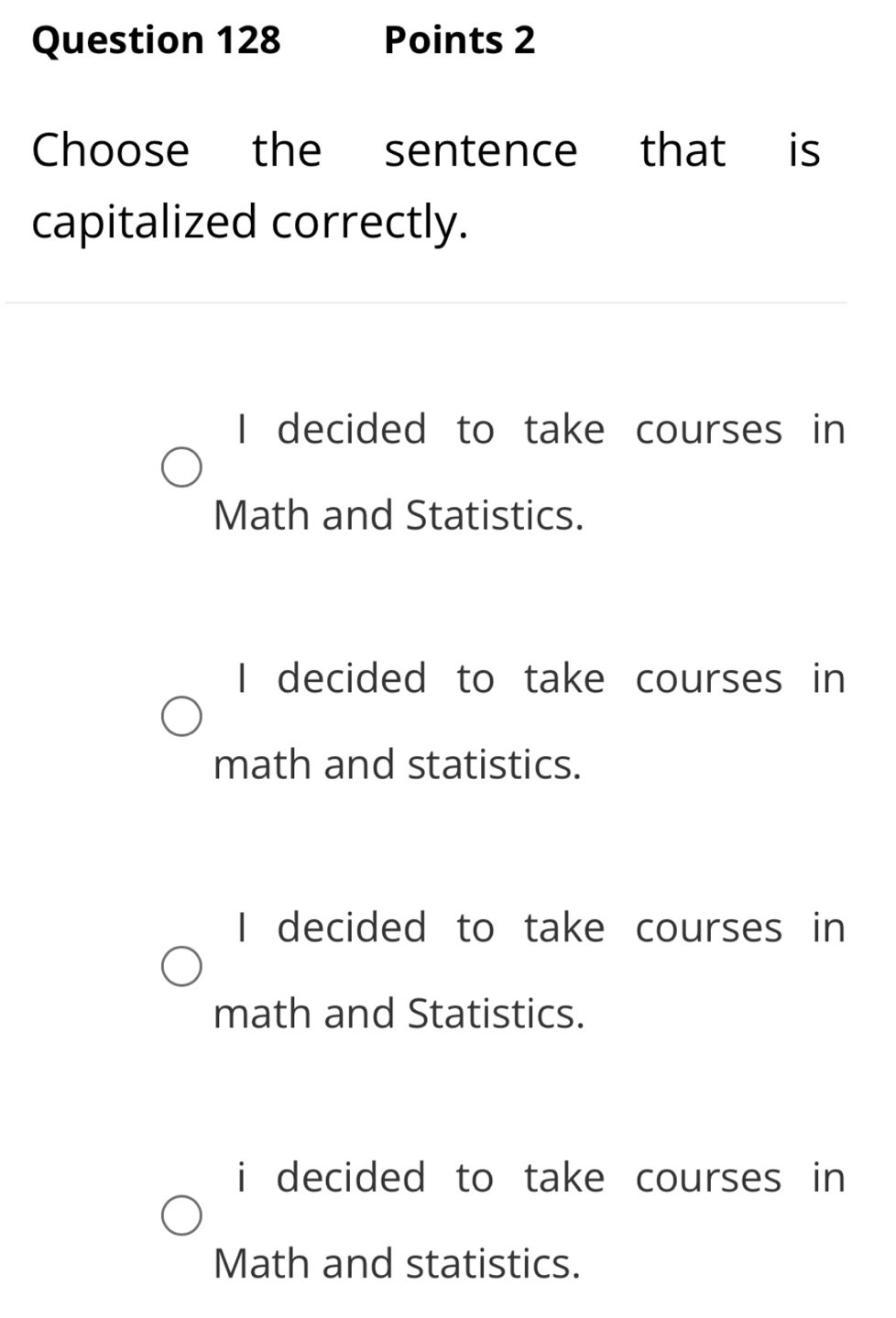
Task: Click the 'Points 2' label
Action: (x=462, y=40)
